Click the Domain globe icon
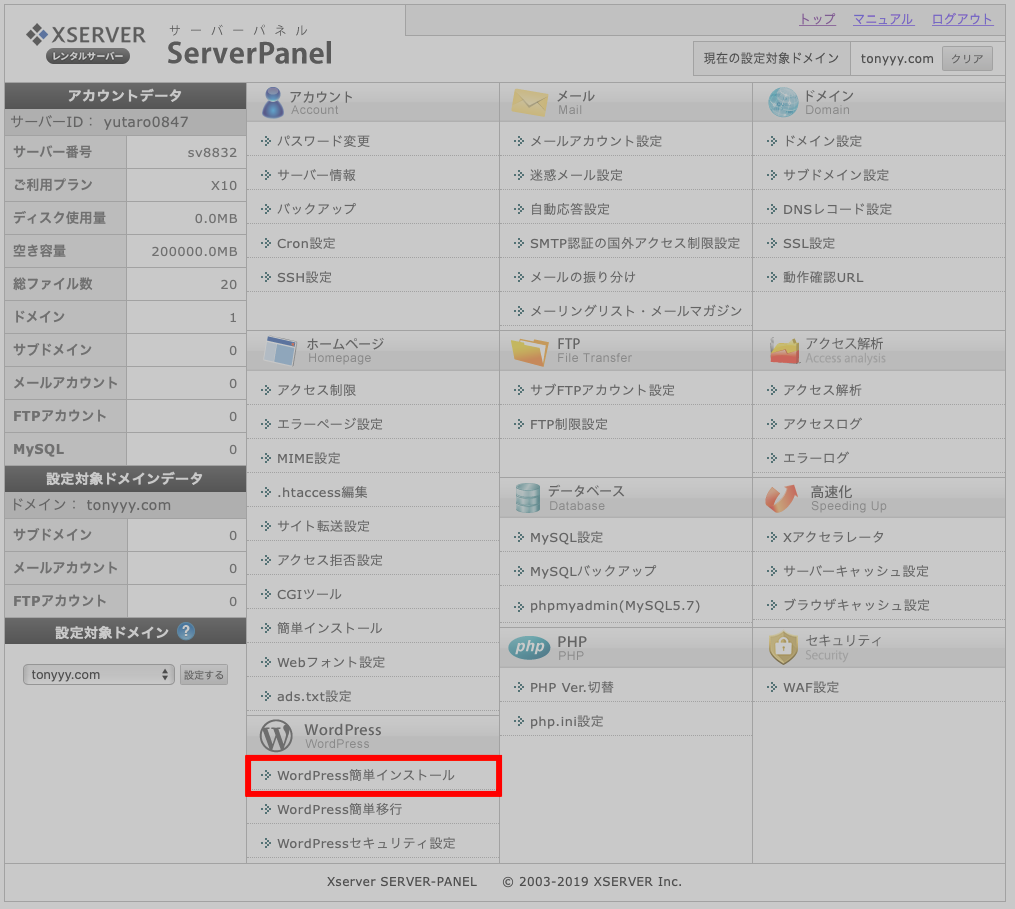This screenshot has height=909, width=1015. 783,102
